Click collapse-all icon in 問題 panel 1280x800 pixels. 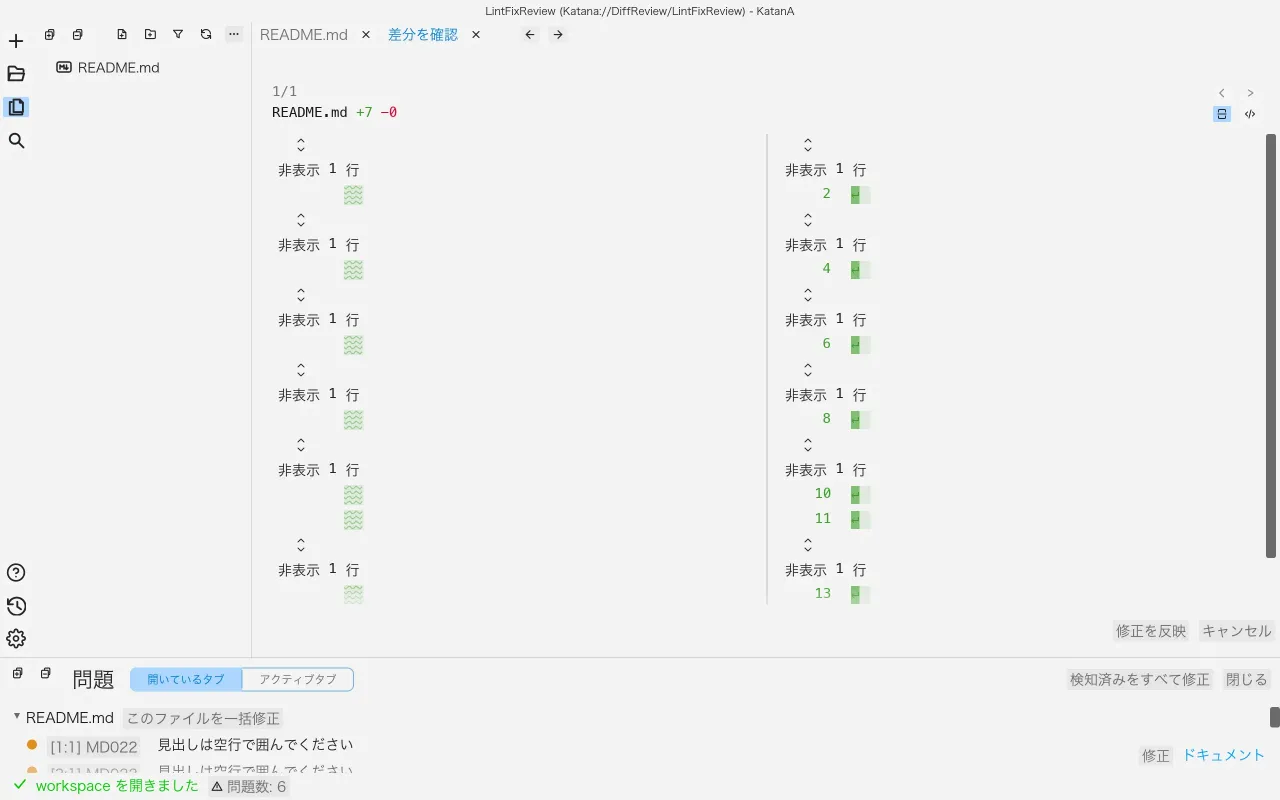(x=45, y=673)
